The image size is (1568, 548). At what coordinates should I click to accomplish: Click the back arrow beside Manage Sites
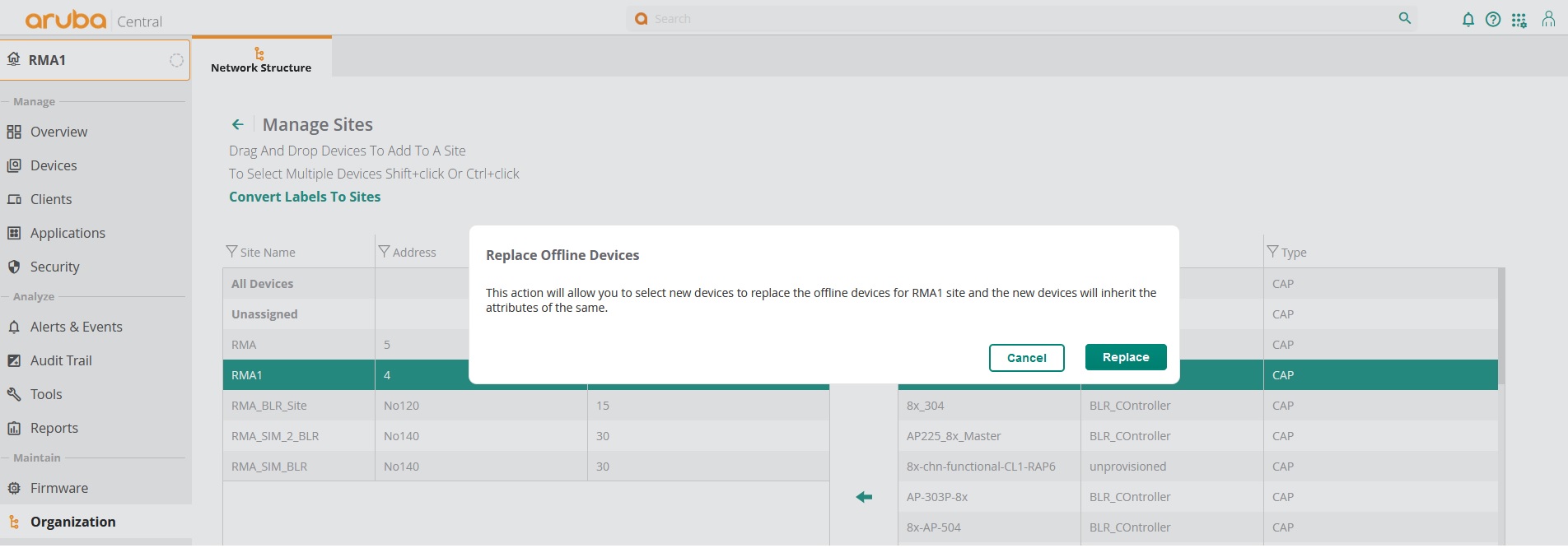click(238, 124)
